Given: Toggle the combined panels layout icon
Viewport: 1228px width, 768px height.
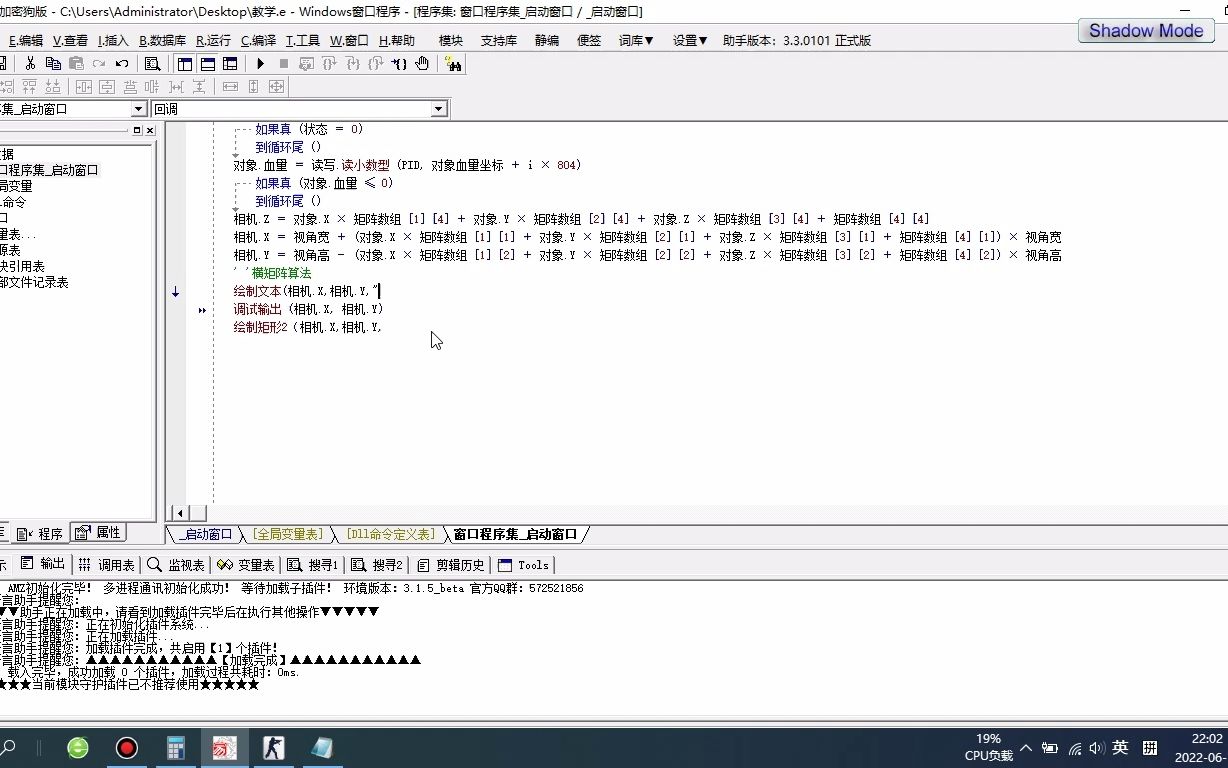Looking at the screenshot, I should (x=230, y=63).
